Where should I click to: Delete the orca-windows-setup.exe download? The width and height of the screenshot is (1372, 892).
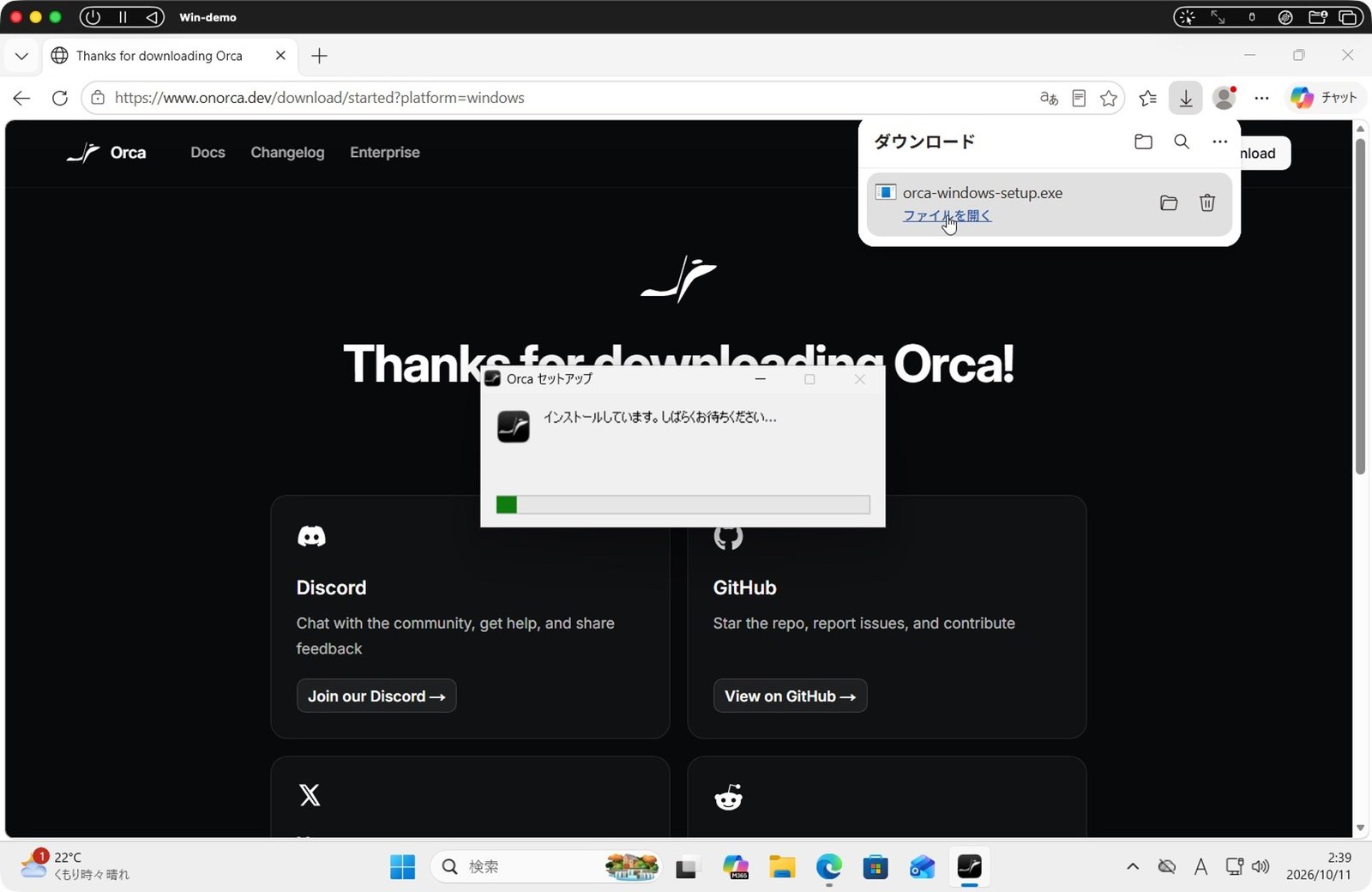tap(1207, 203)
